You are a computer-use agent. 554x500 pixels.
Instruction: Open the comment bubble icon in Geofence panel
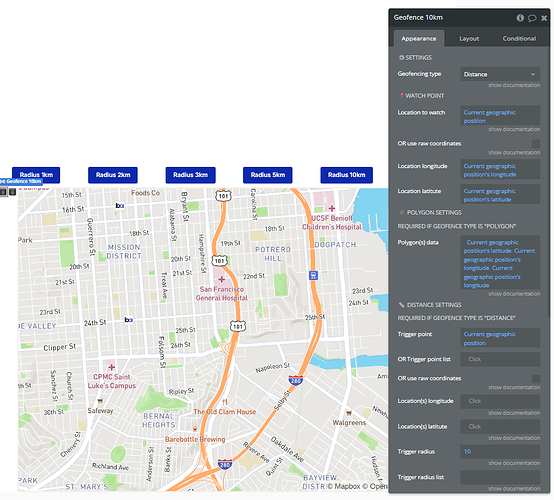(532, 18)
